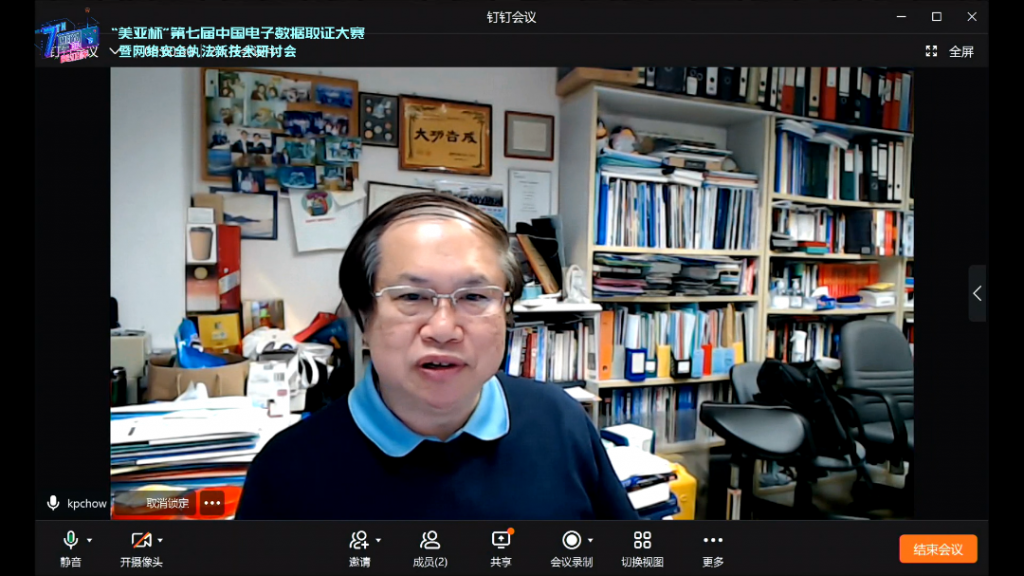This screenshot has height=576, width=1024.
Task: Open the red three-dot video options button
Action: coord(212,503)
